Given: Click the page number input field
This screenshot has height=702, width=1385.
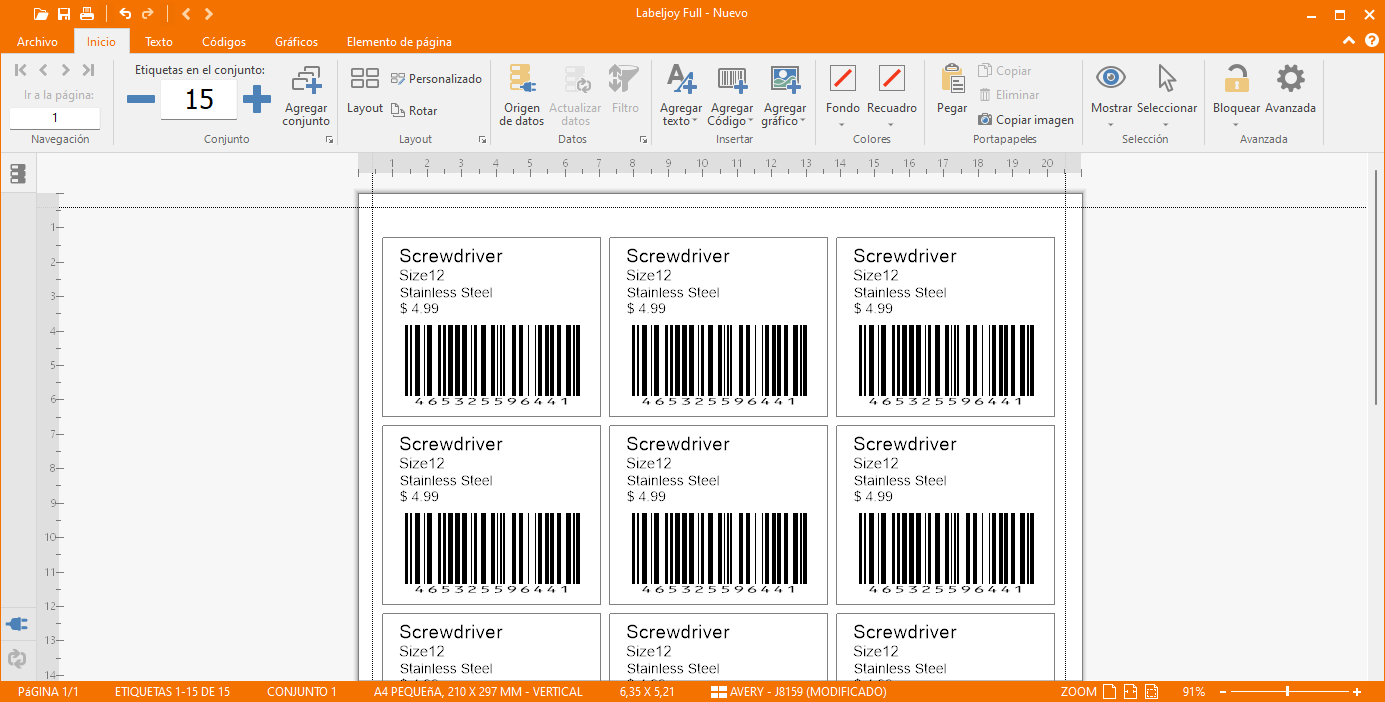Looking at the screenshot, I should [x=55, y=118].
